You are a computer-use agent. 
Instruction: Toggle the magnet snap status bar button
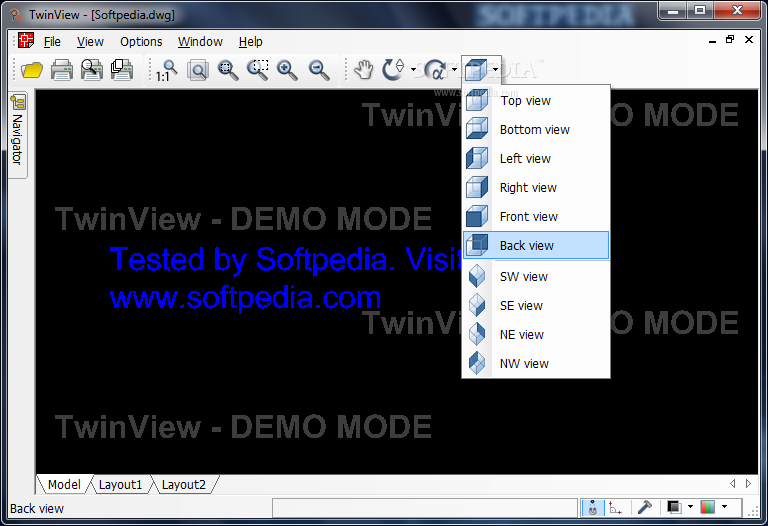[593, 508]
